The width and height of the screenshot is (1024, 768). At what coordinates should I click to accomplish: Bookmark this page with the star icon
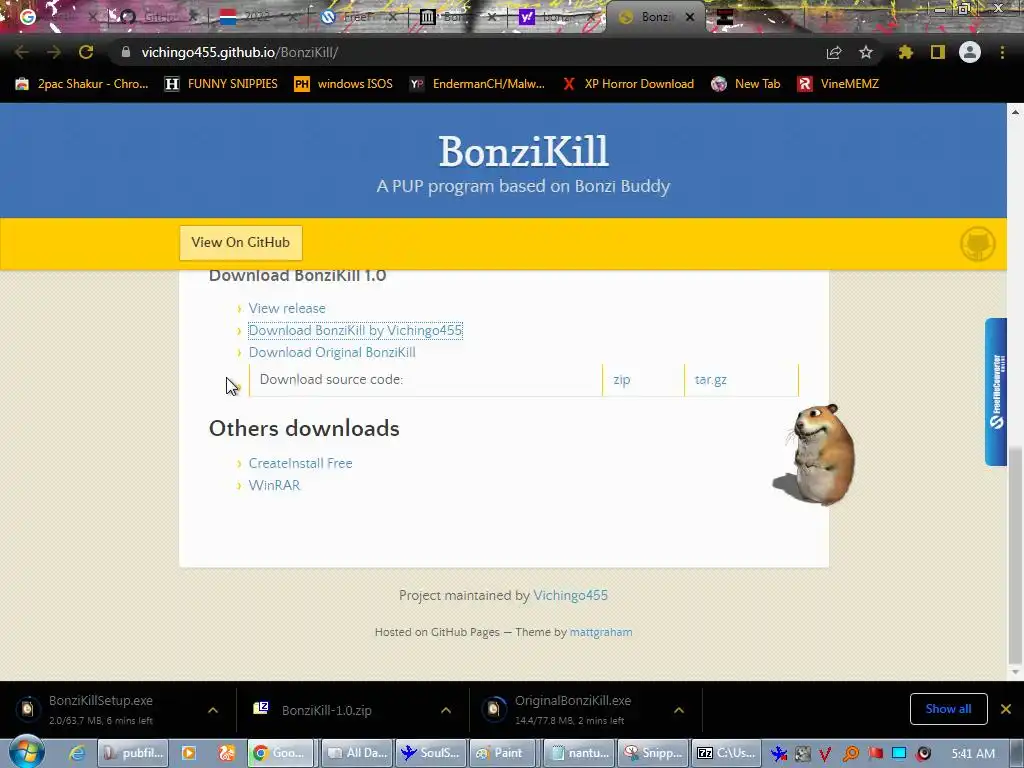click(x=866, y=52)
